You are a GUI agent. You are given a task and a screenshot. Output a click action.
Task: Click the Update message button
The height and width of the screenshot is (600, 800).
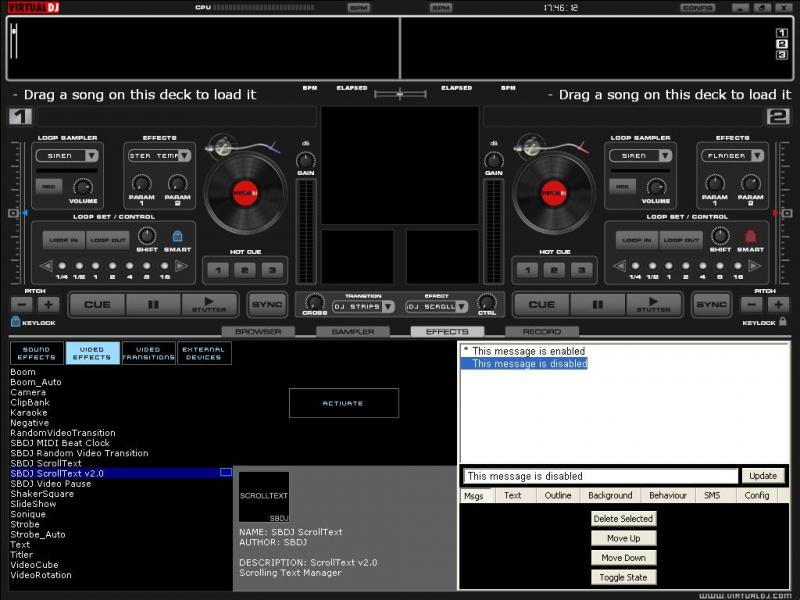(763, 476)
